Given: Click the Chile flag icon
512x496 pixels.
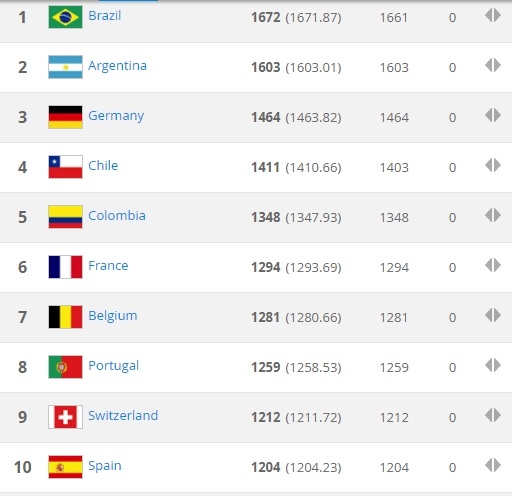Looking at the screenshot, I should click(x=65, y=167).
